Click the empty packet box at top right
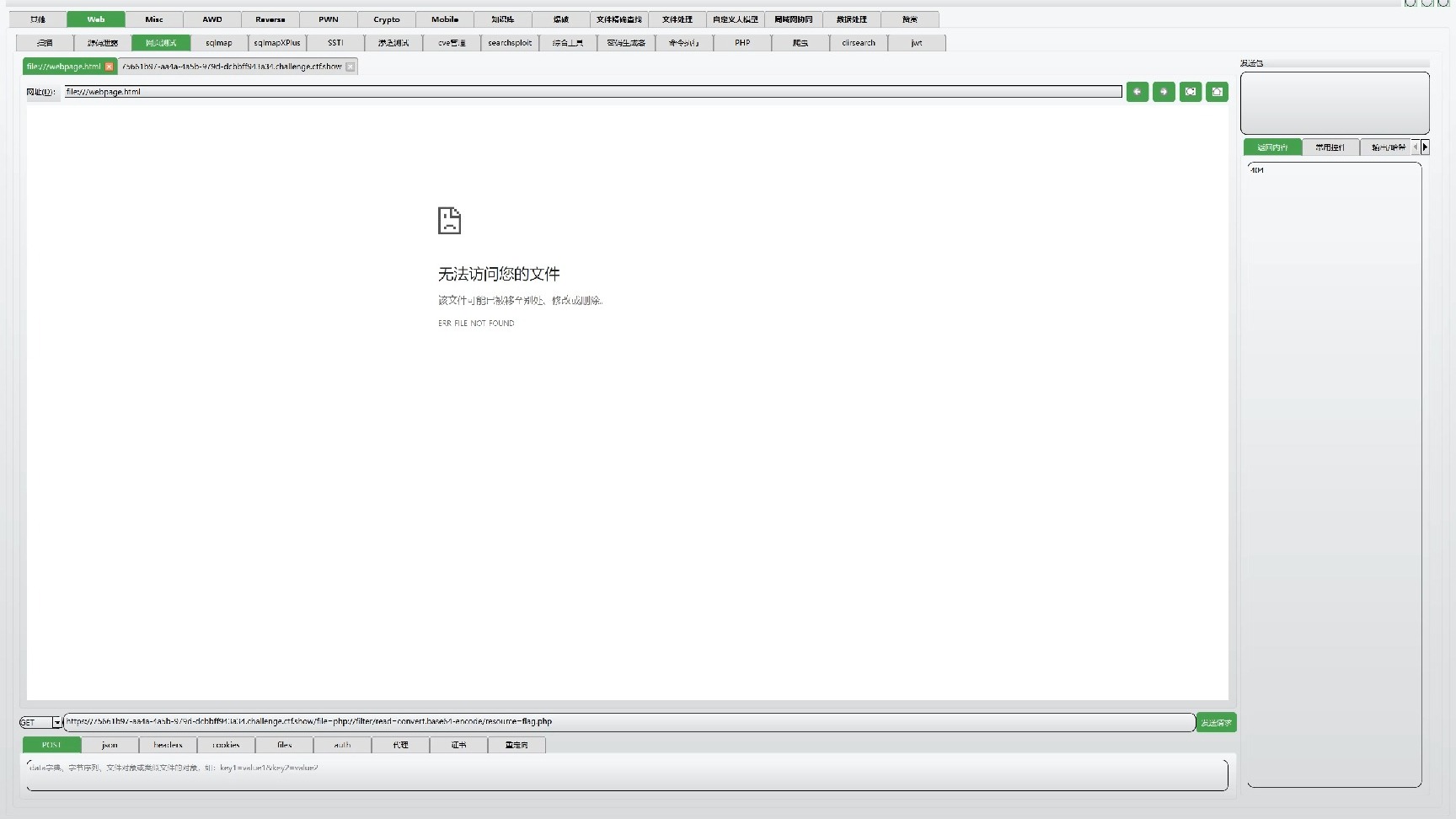Screen dimensions: 1456x819 pos(1335,103)
